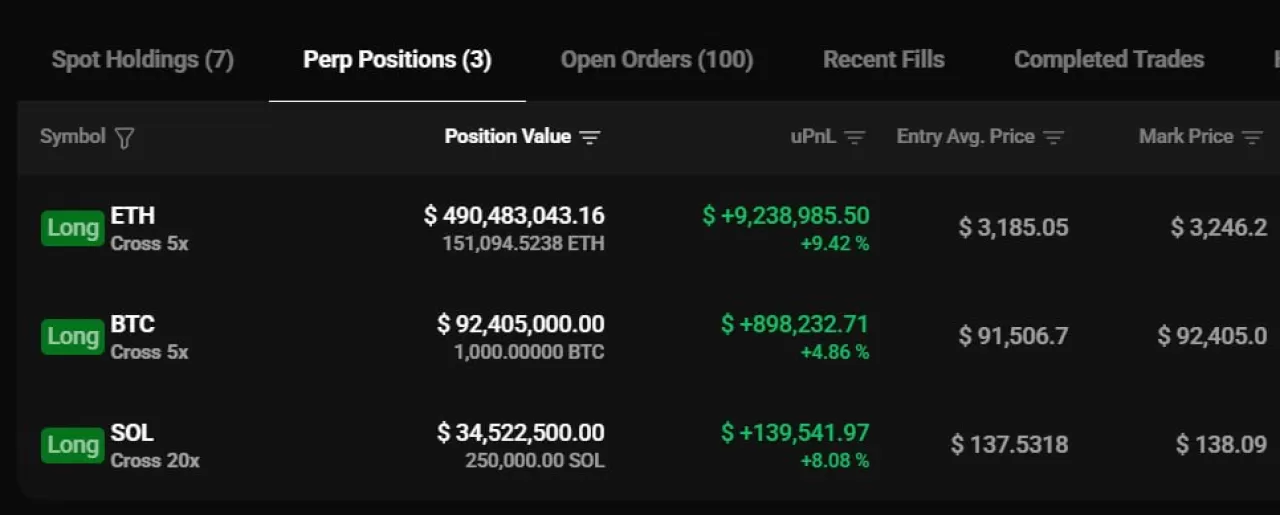Select the BTC symbol name
1280x515 pixels.
pyautogui.click(x=133, y=324)
